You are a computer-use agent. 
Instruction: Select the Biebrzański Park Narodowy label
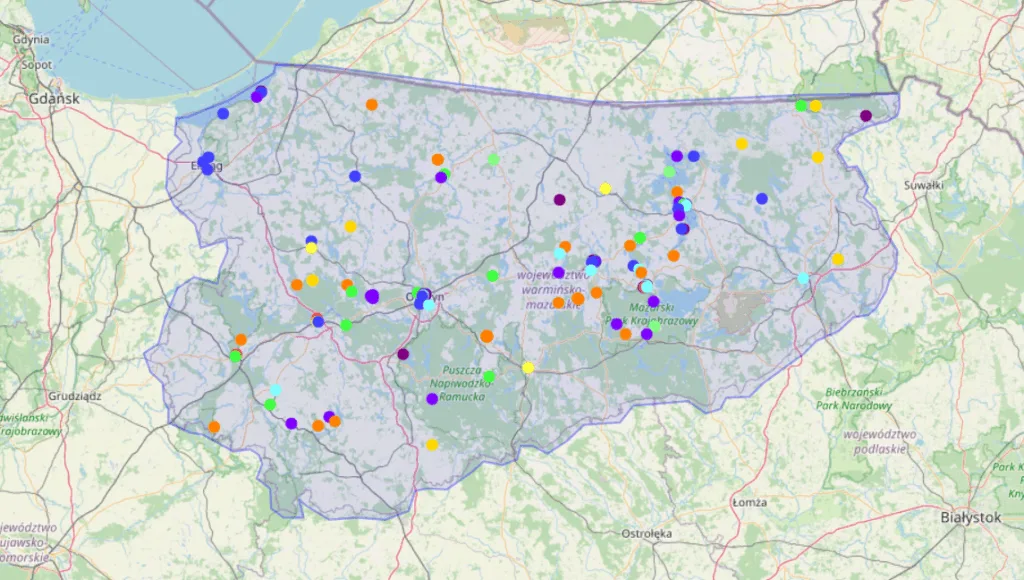(x=858, y=399)
